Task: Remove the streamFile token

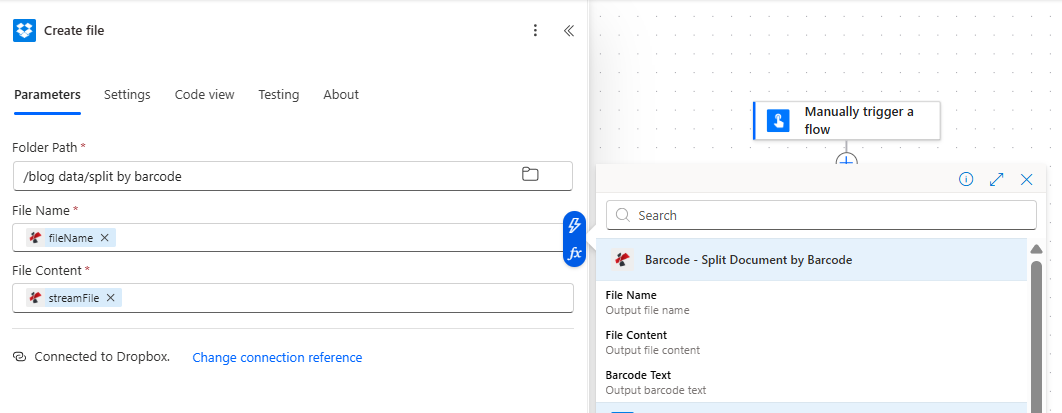Action: click(x=111, y=298)
